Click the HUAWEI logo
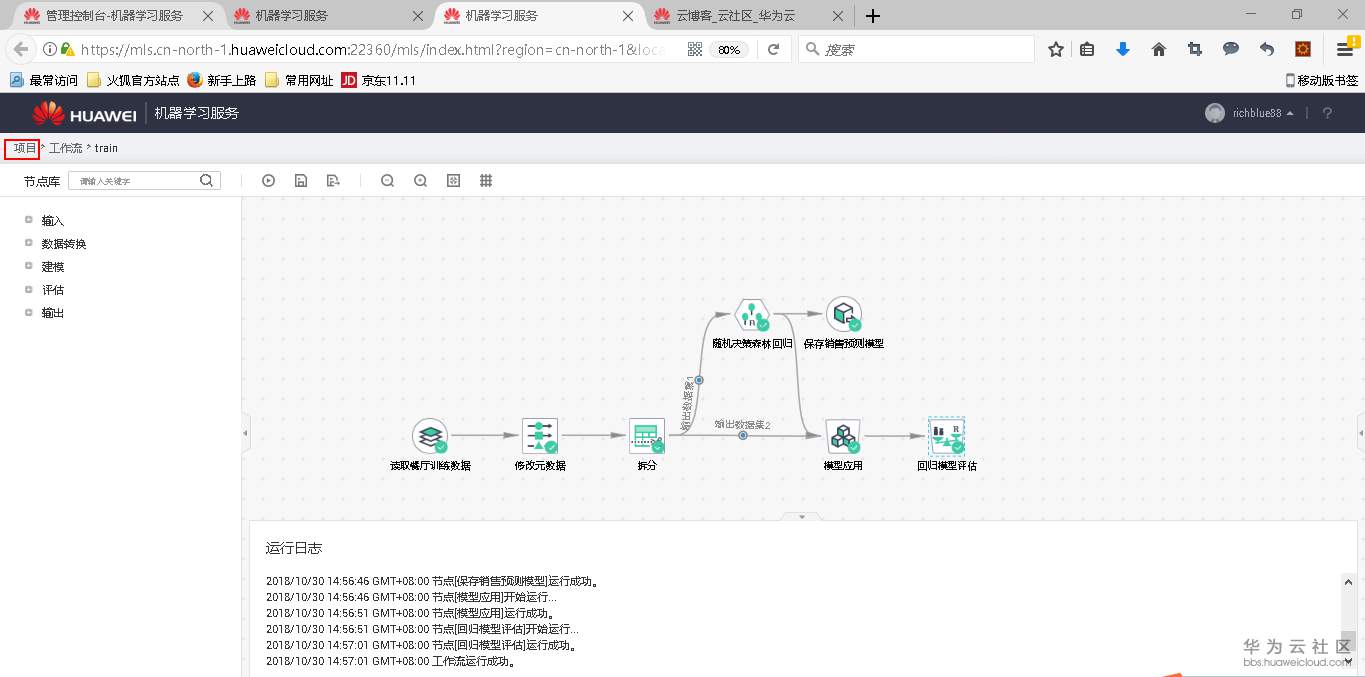The image size is (1365, 677). tap(84, 113)
